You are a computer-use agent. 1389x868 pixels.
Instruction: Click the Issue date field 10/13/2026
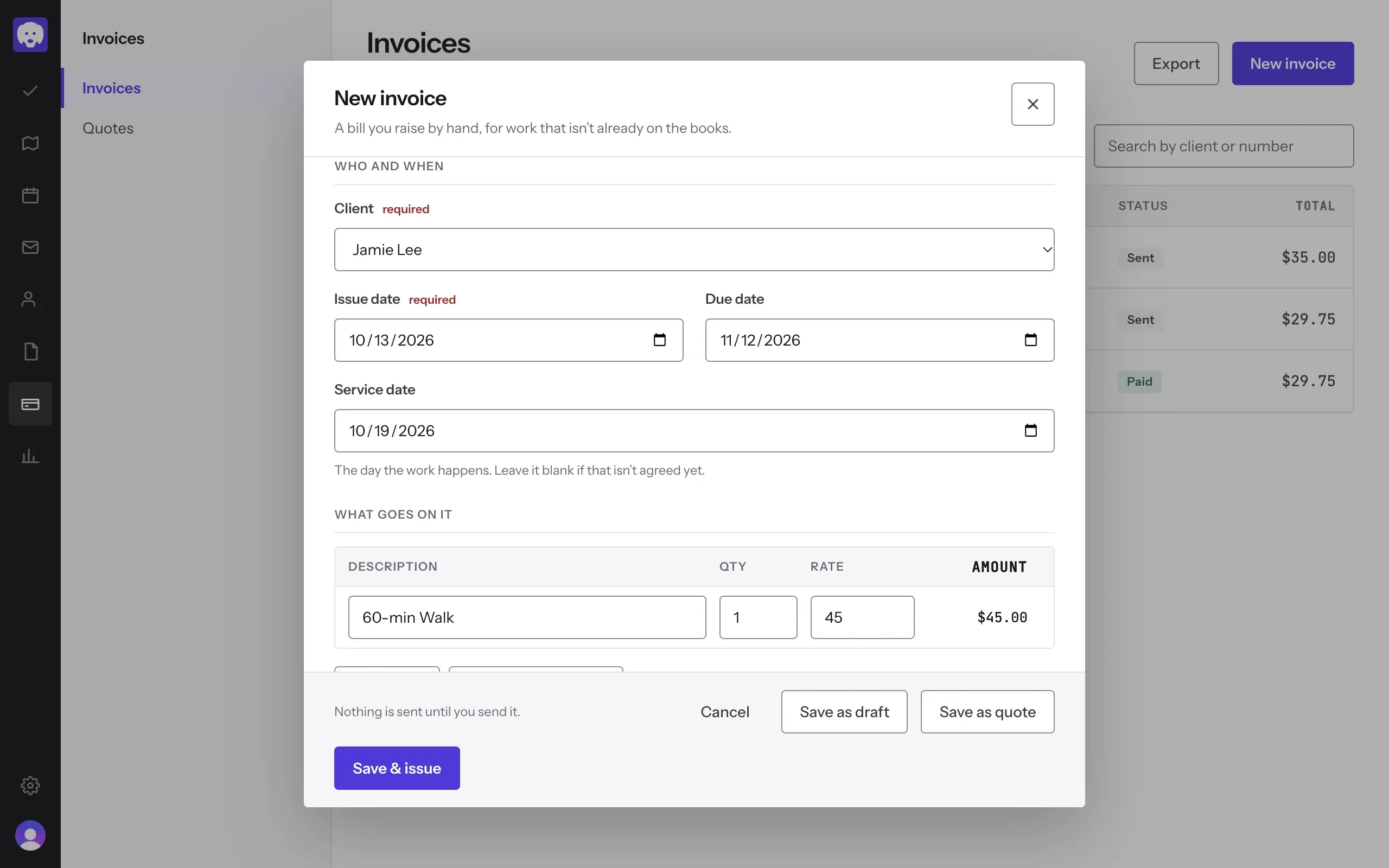click(508, 340)
